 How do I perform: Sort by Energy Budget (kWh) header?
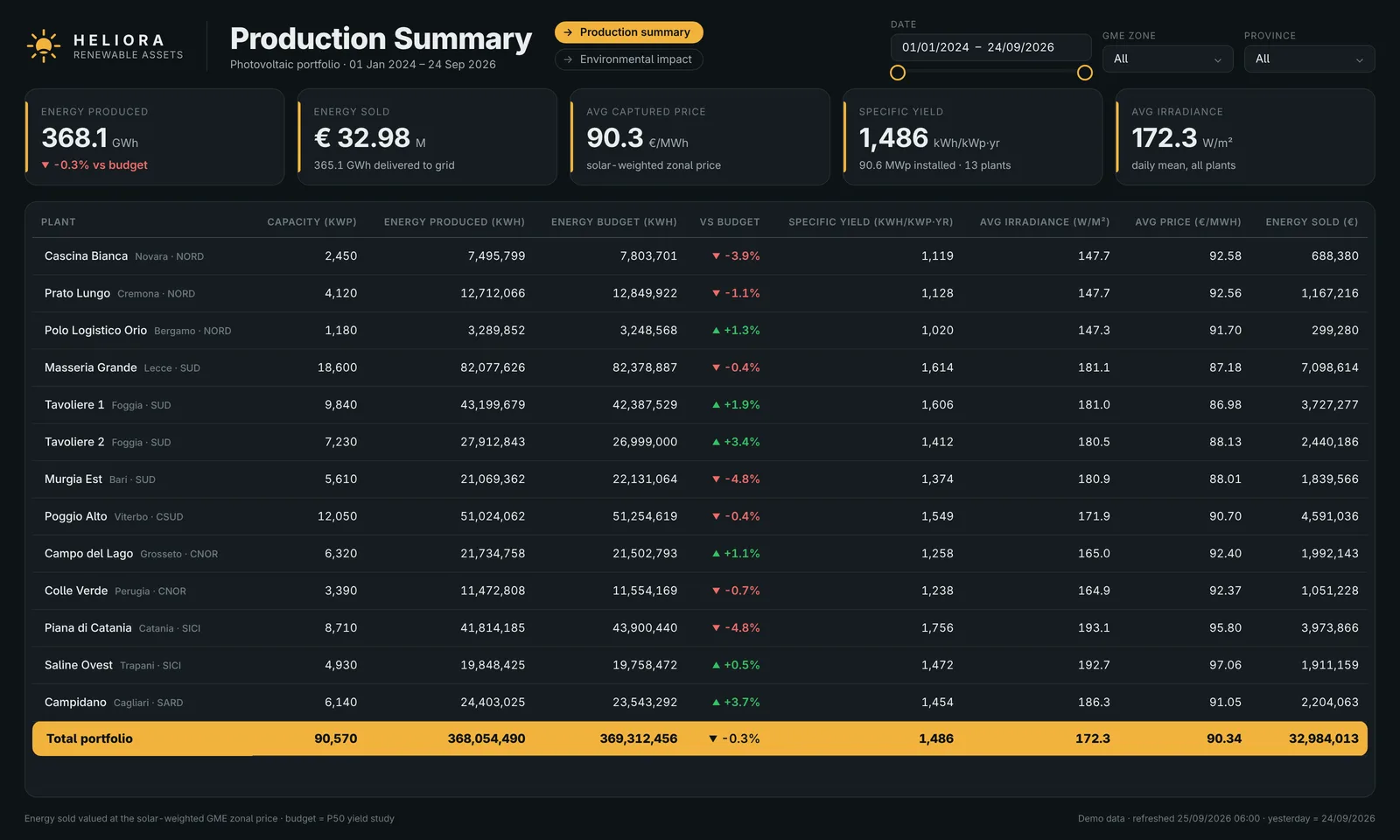[614, 222]
